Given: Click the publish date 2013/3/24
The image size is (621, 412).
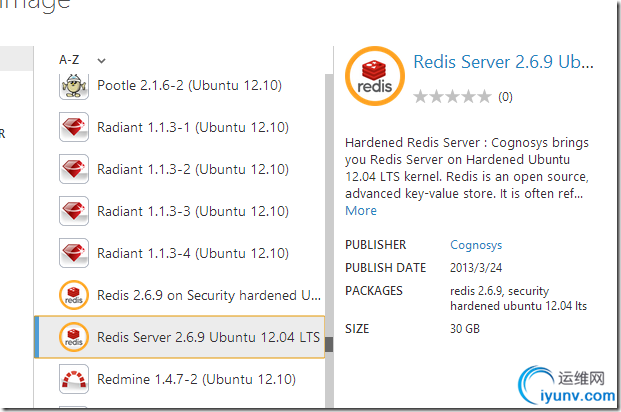Looking at the screenshot, I should pyautogui.click(x=476, y=268).
